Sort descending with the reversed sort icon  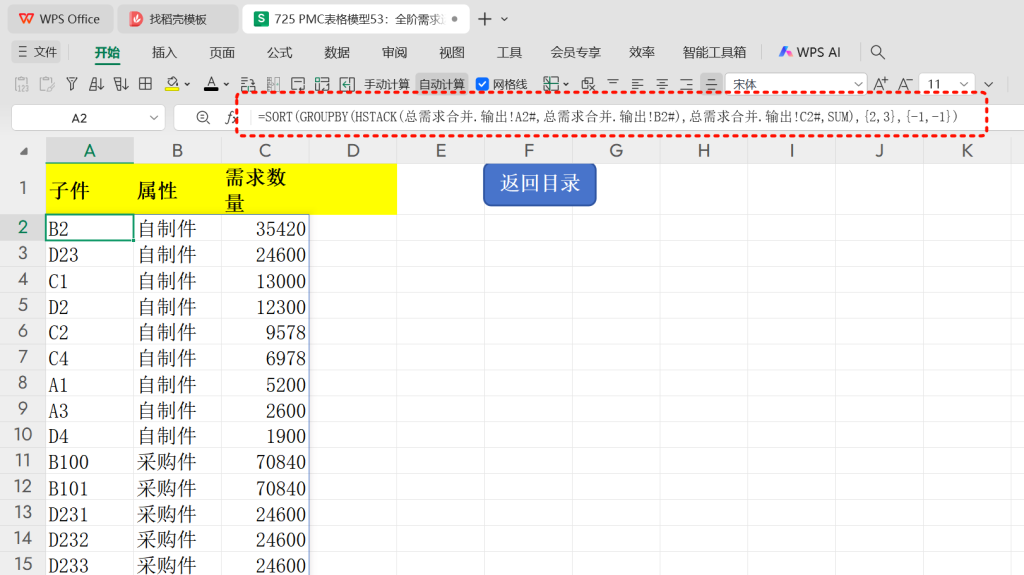[x=121, y=84]
